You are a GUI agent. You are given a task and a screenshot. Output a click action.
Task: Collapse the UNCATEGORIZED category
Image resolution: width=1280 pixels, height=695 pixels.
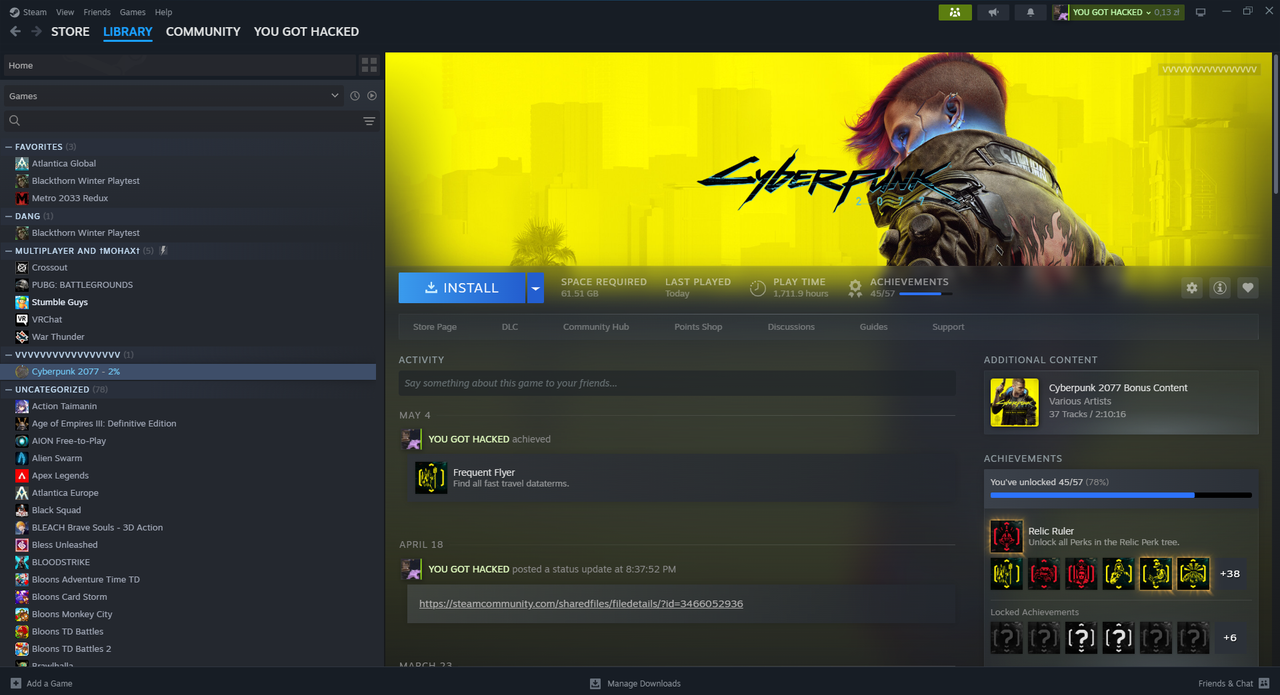[x=9, y=389]
